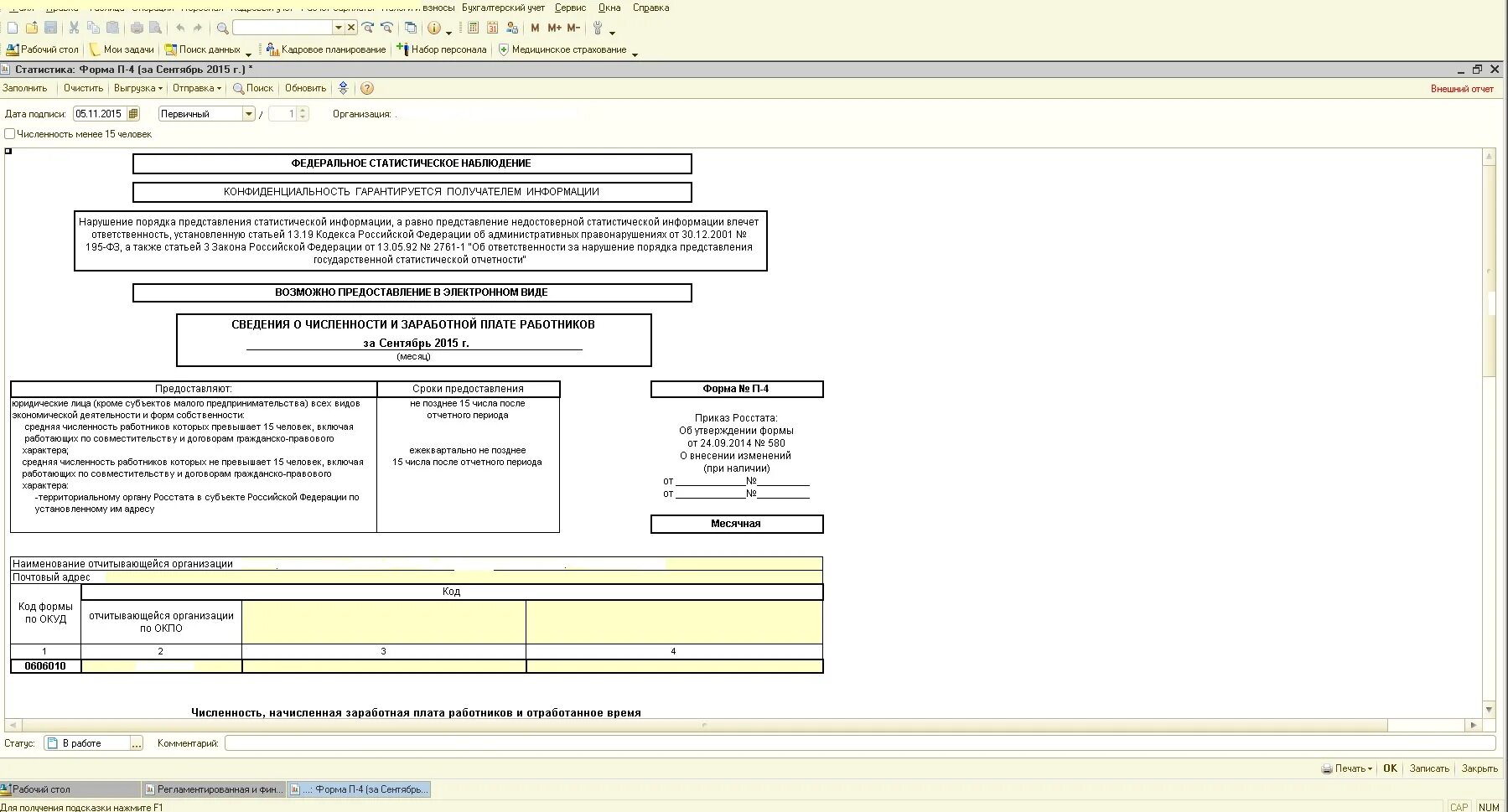Viewport: 1508px width, 812px height.
Task: Open the calendar icon showing 31
Action: (492, 28)
